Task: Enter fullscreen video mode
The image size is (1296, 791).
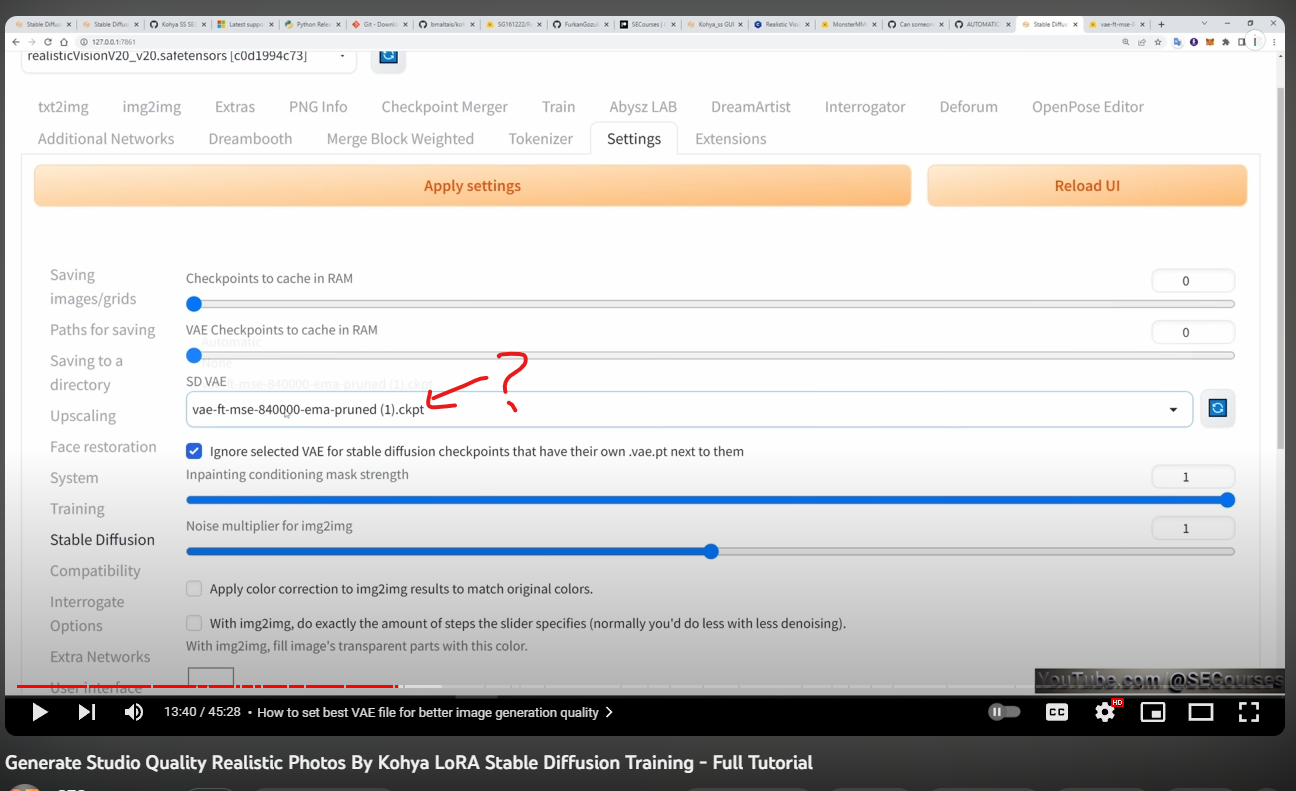Action: pos(1248,712)
